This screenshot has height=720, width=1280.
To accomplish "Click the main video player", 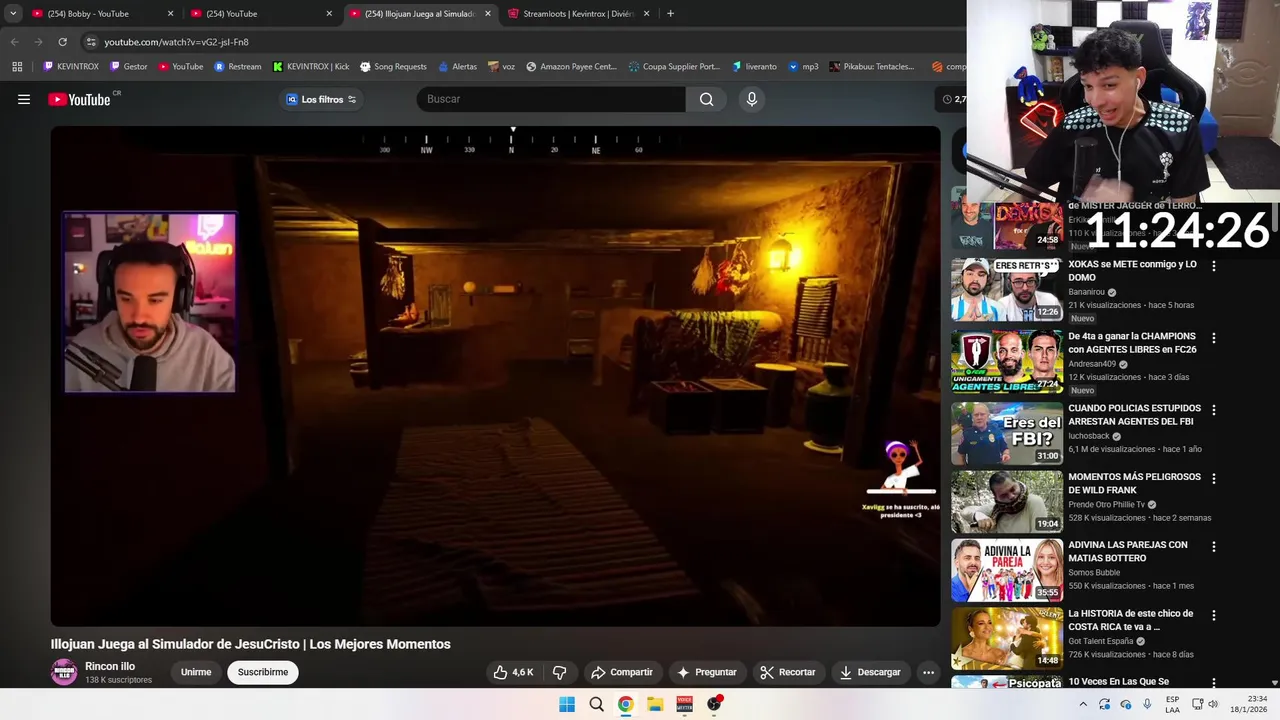I will pos(495,376).
